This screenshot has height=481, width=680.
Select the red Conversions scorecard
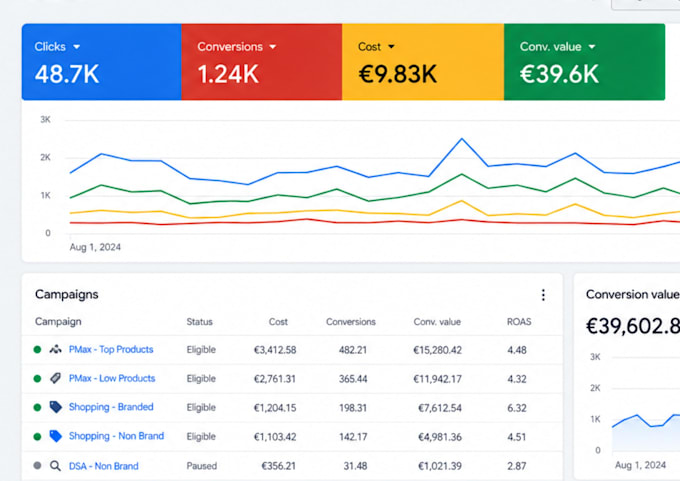[x=262, y=62]
